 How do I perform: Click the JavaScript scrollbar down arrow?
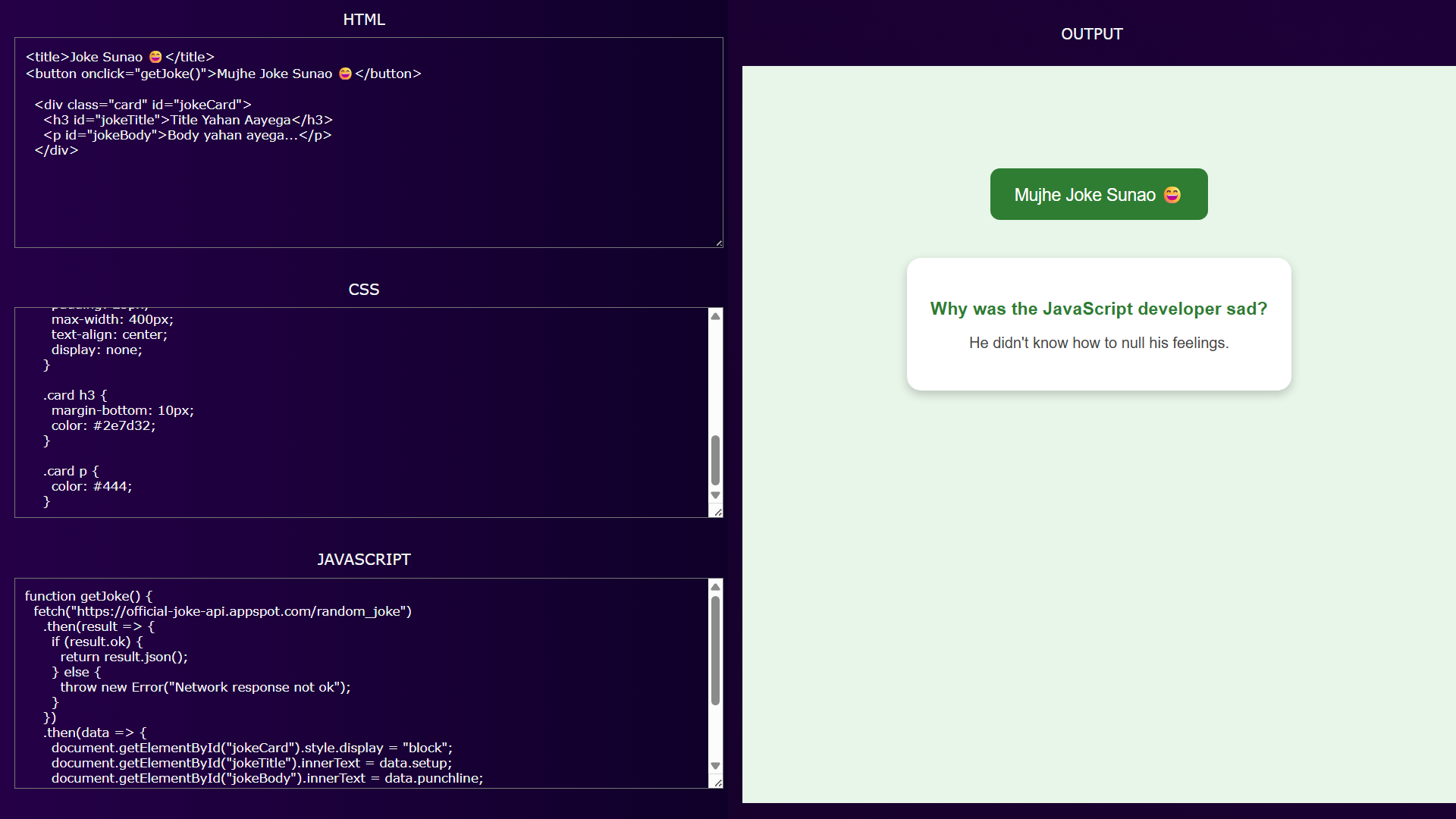tap(715, 766)
